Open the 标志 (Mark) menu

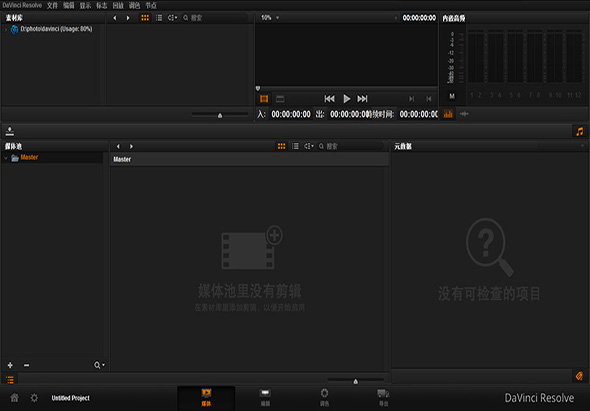pos(102,5)
